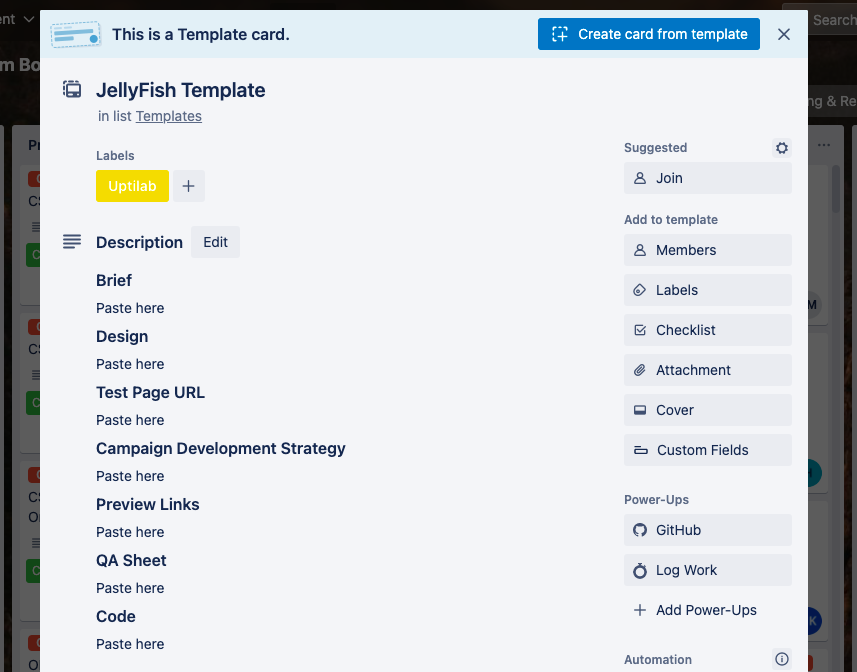Click the template card icon beside the title
Screen dimensions: 857x672
(72, 89)
